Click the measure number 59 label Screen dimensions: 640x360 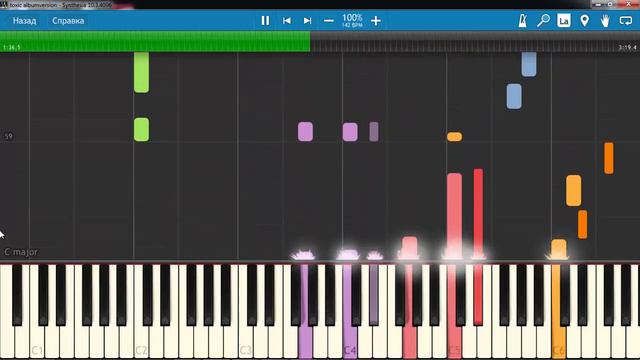tap(9, 136)
